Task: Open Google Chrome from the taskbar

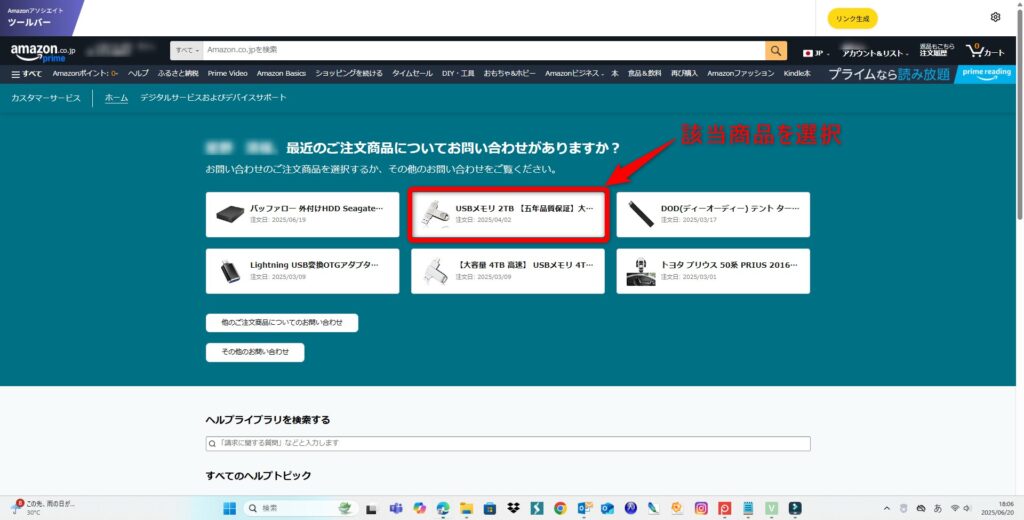Action: tap(560, 508)
